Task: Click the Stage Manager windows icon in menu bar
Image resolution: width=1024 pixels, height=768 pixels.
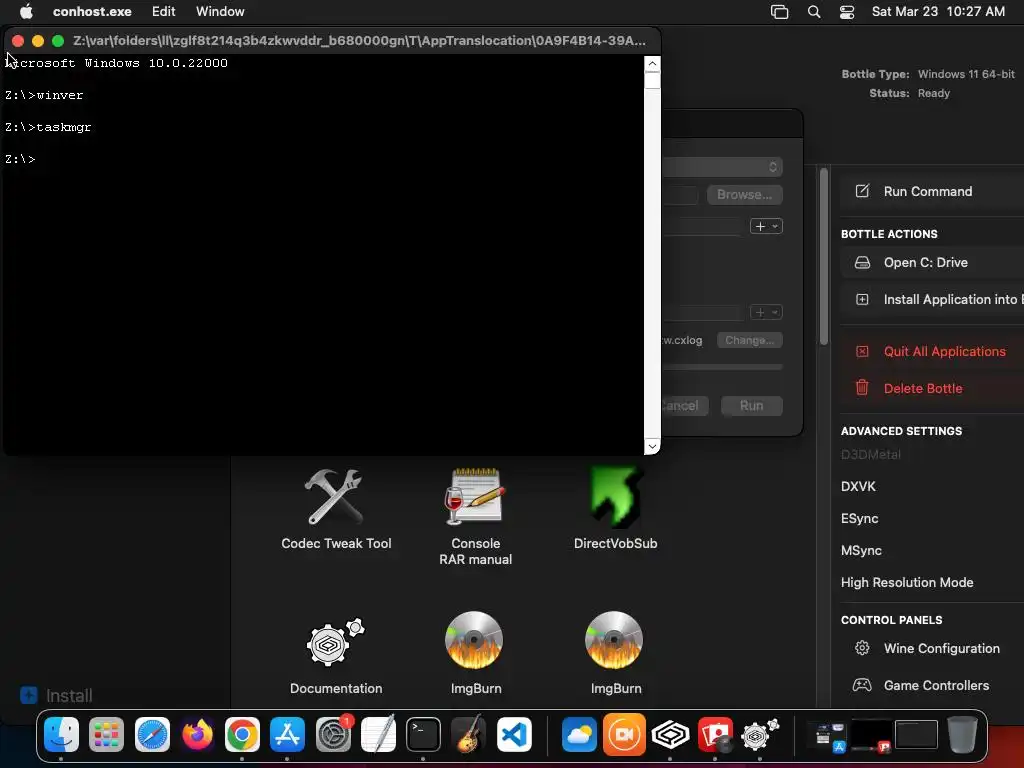Action: click(780, 12)
